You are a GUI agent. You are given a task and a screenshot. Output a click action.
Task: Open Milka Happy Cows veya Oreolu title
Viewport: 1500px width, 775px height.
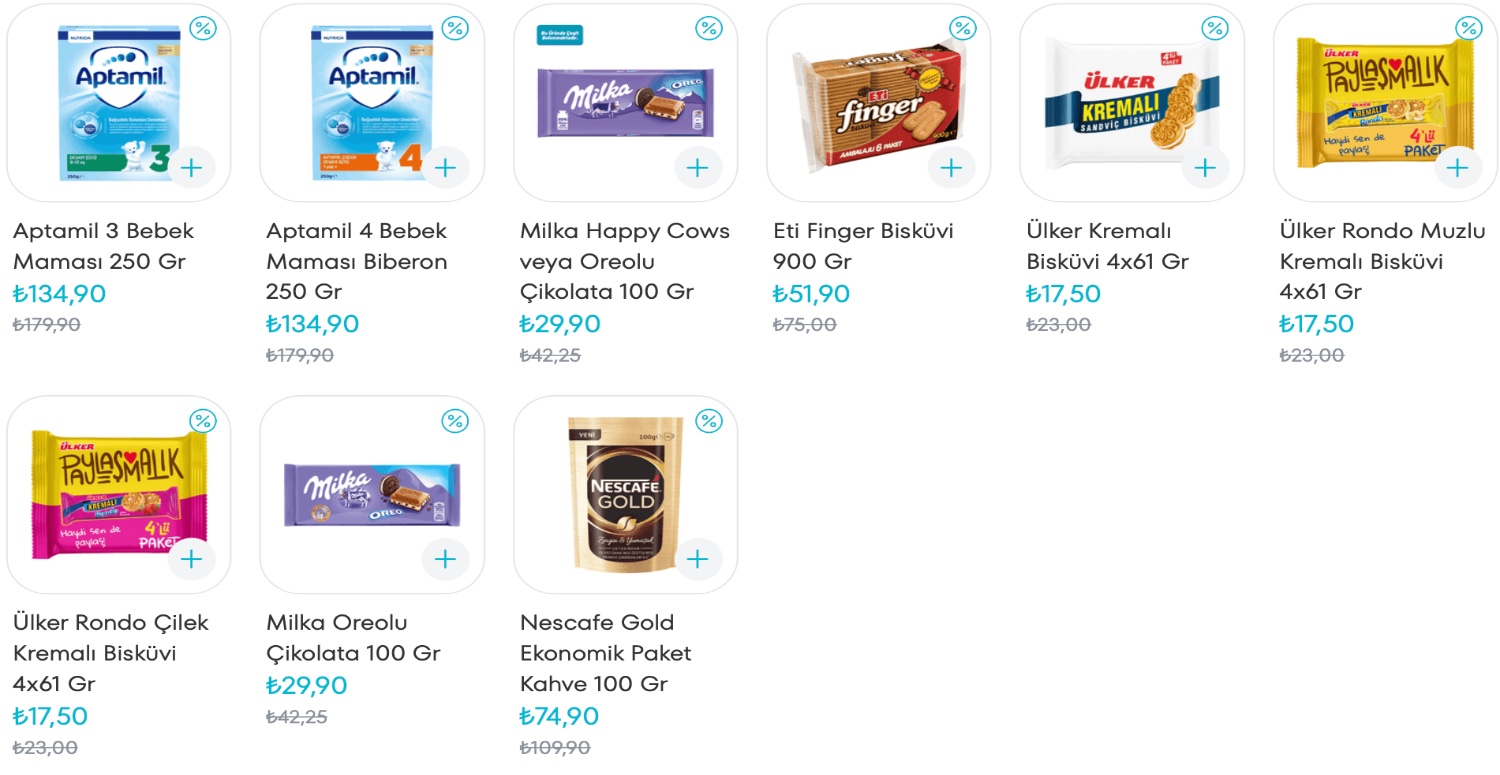(624, 261)
